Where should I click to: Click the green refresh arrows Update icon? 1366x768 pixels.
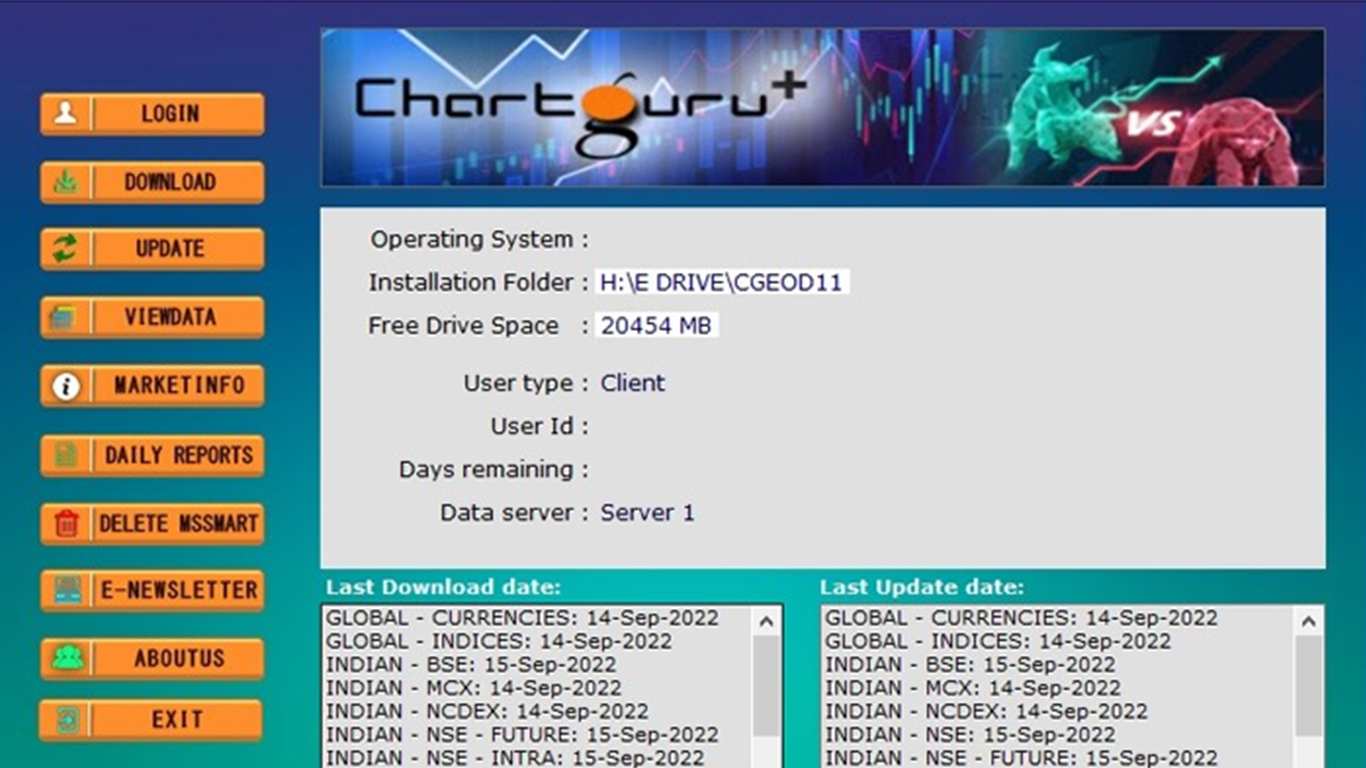point(66,249)
